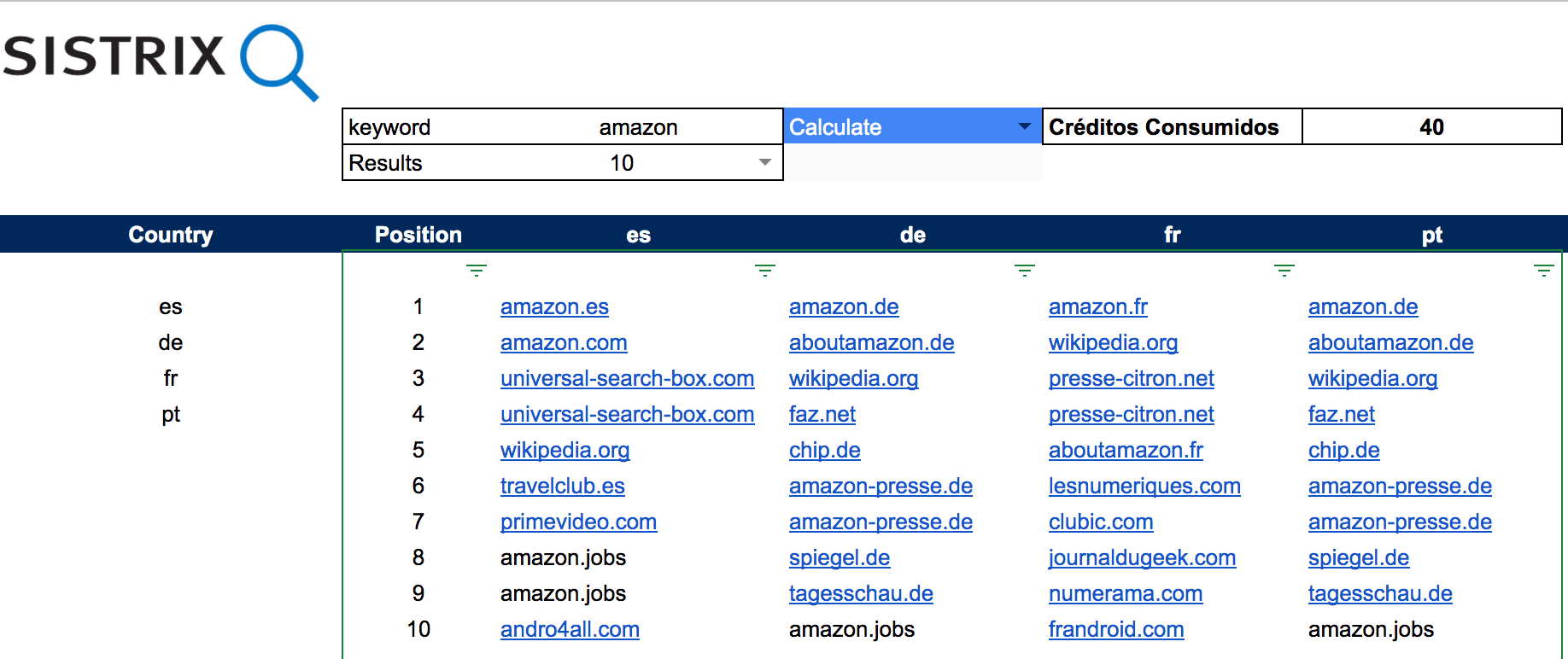Open the frandroid.com link
Image resolution: width=1568 pixels, height=659 pixels.
1116,629
